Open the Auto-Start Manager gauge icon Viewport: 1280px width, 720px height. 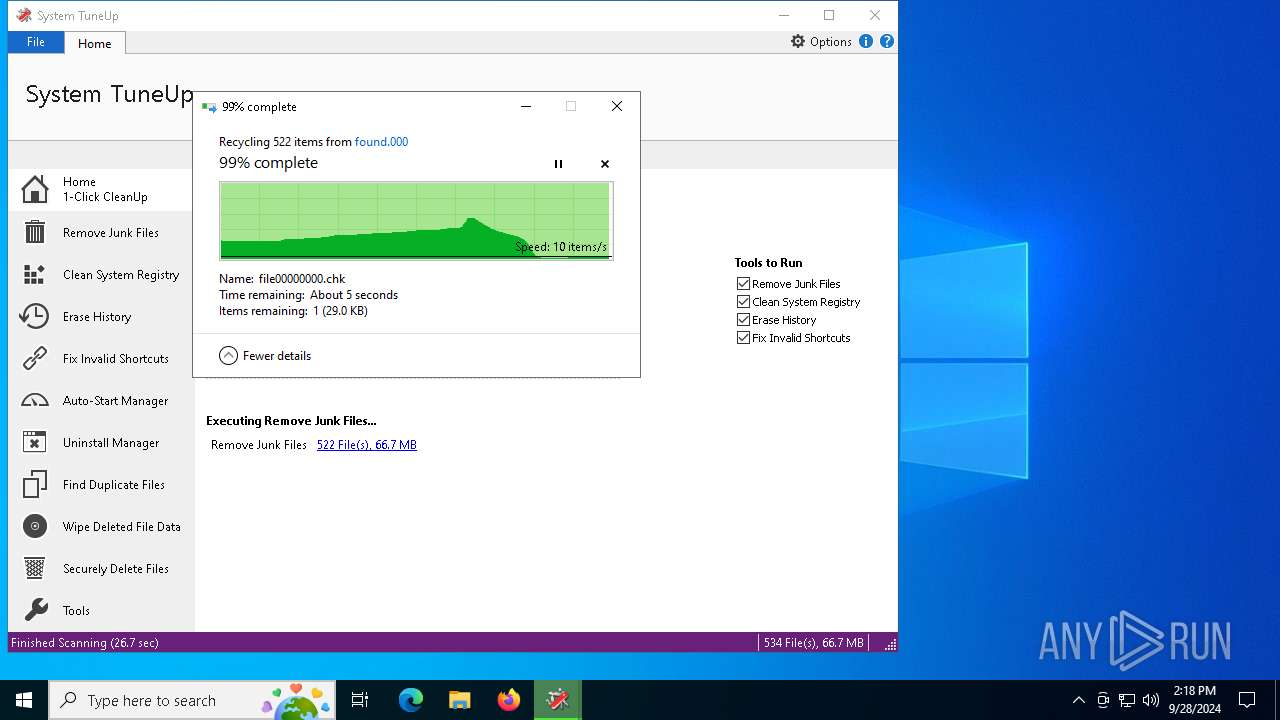tap(35, 400)
